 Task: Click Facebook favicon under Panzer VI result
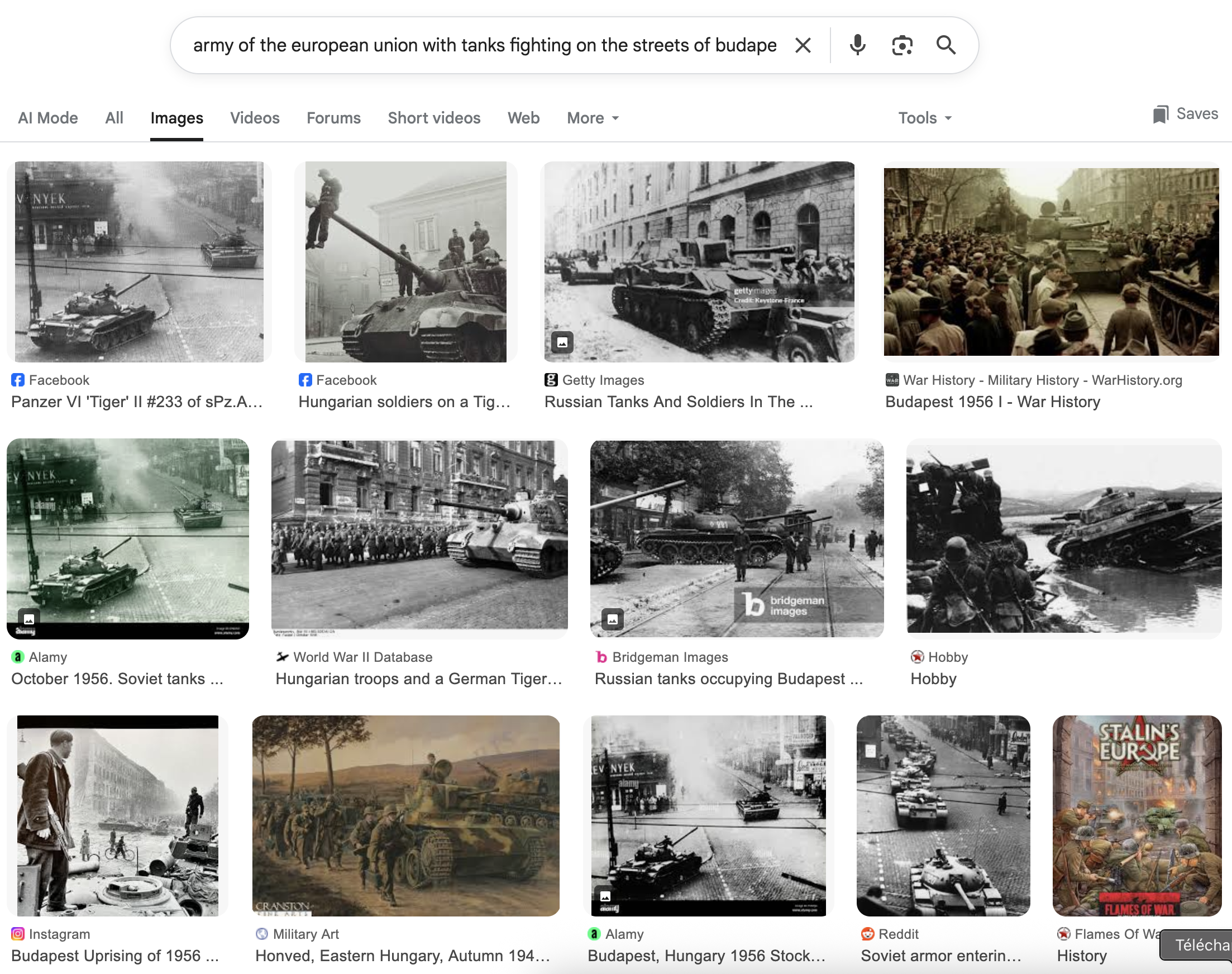[18, 380]
